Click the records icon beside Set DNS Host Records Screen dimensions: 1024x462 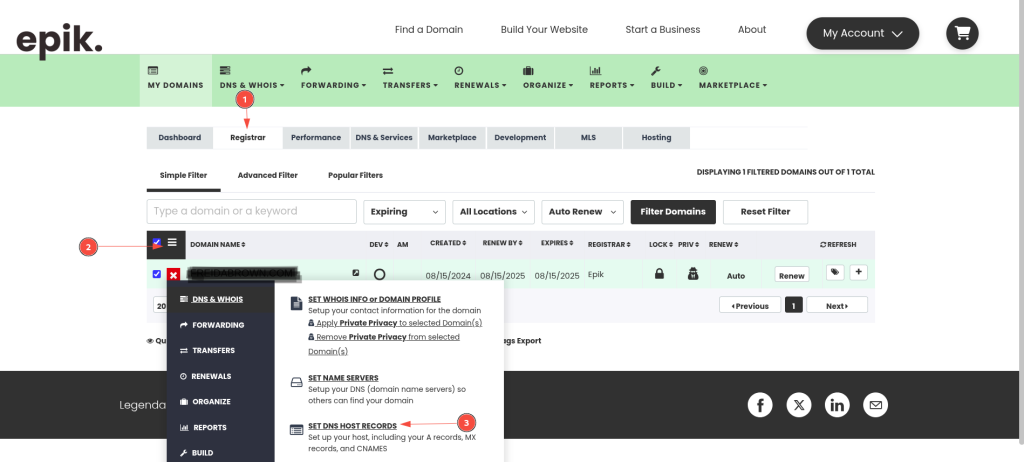(296, 430)
